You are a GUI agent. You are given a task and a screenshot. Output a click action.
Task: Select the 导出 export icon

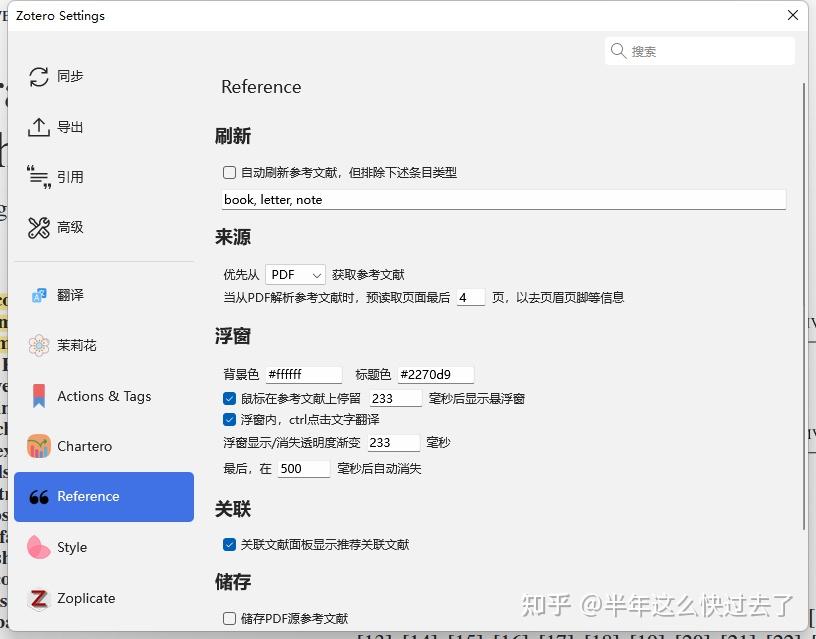pyautogui.click(x=37, y=126)
